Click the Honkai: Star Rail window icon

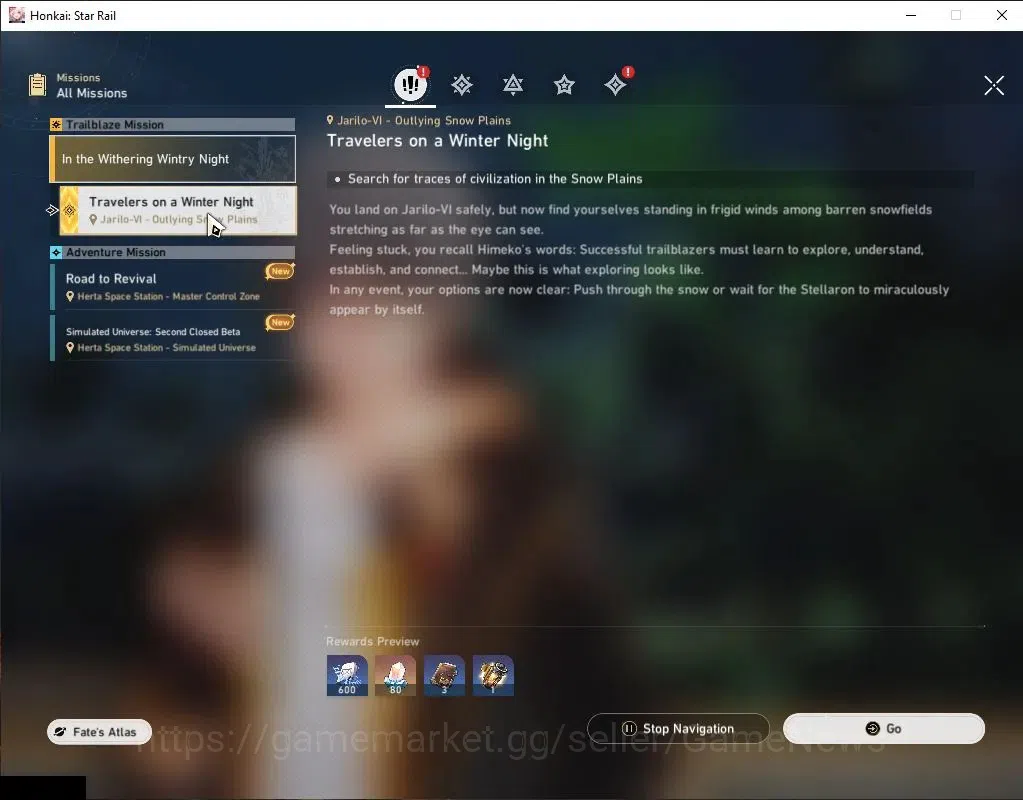pyautogui.click(x=16, y=15)
